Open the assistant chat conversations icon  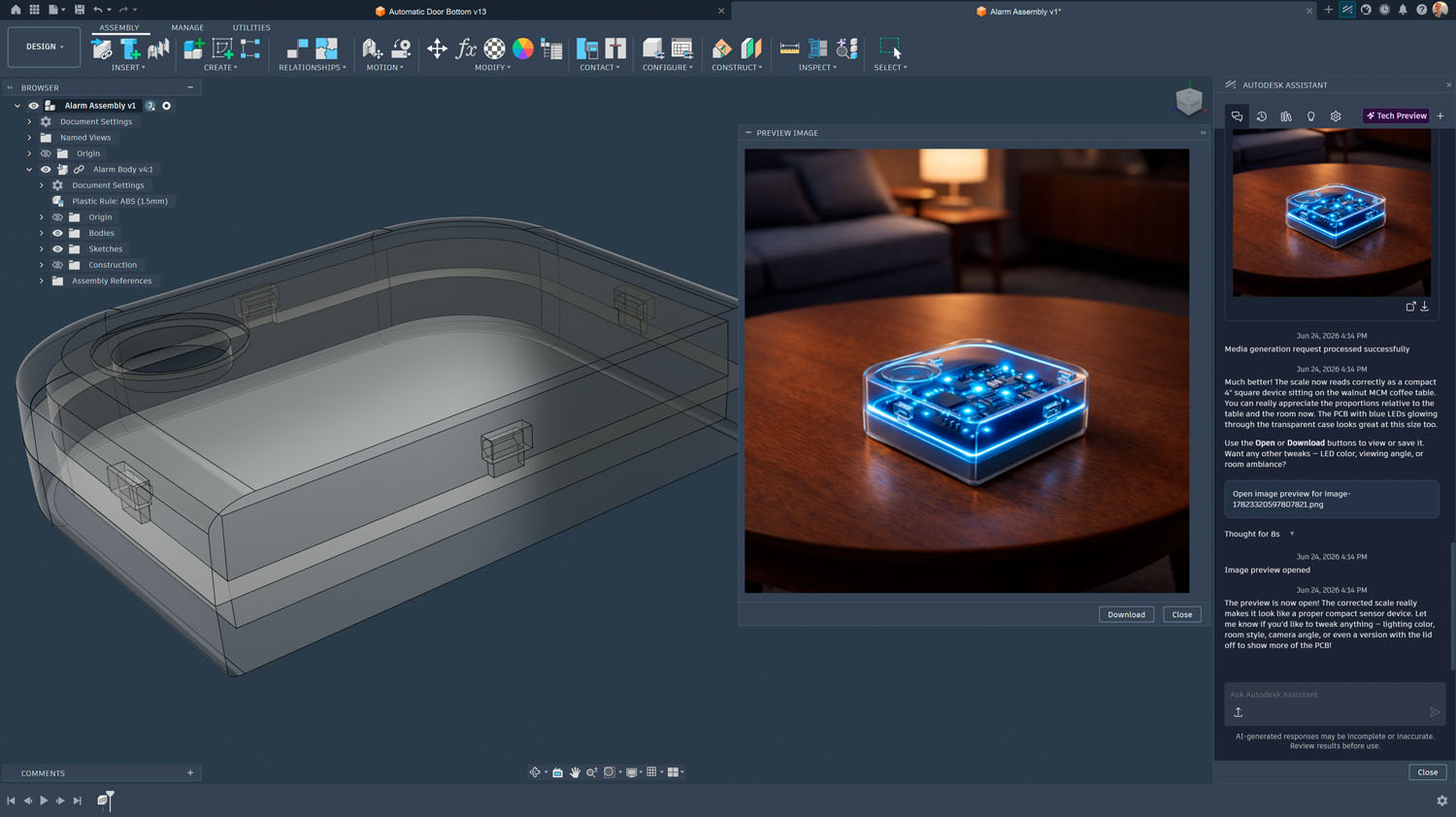point(1237,116)
